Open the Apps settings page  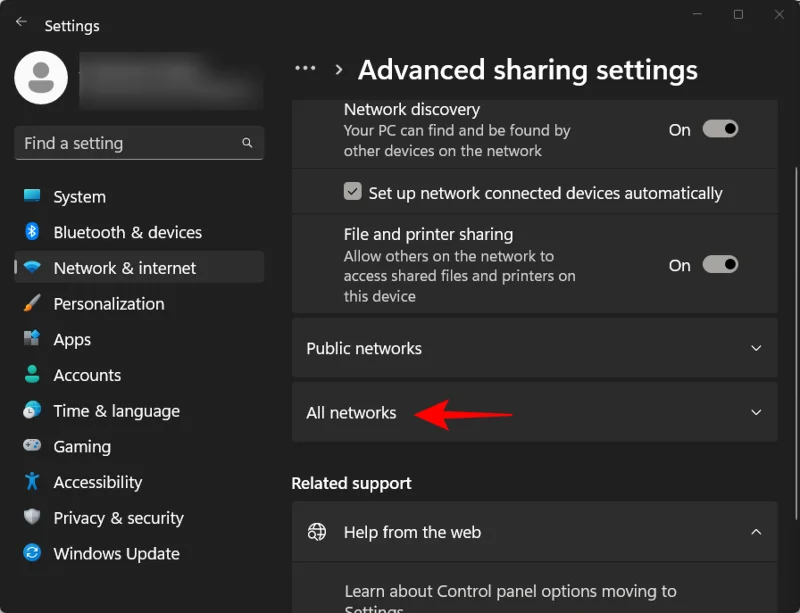pyautogui.click(x=139, y=339)
